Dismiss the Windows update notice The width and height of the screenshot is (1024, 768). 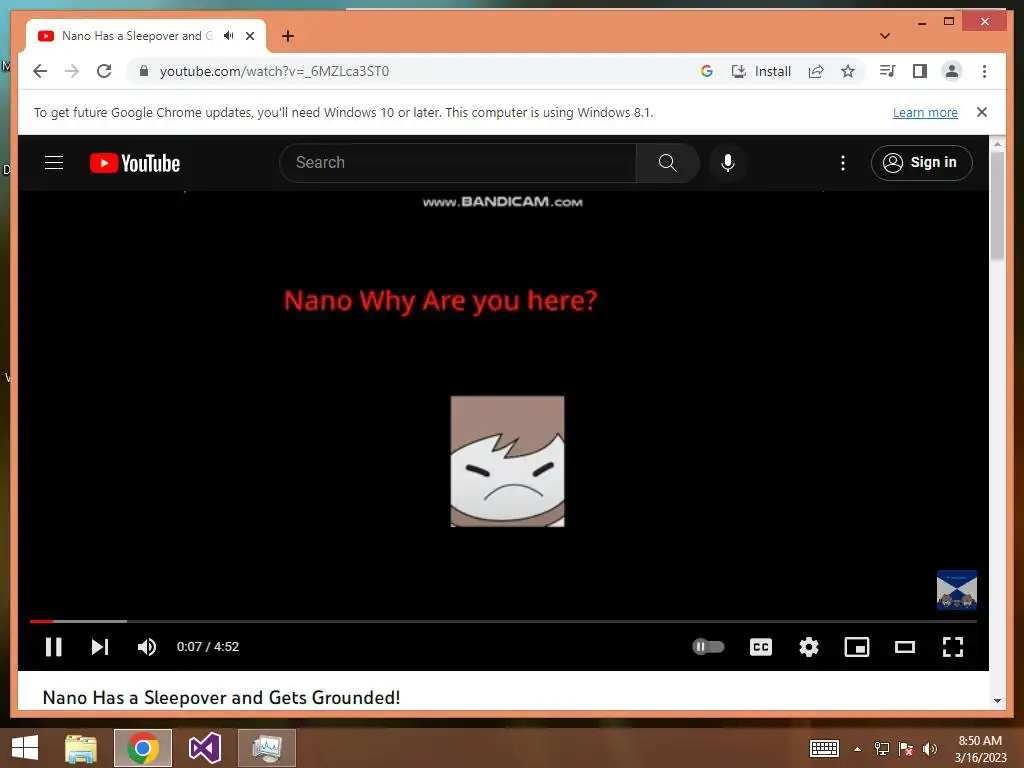[982, 112]
